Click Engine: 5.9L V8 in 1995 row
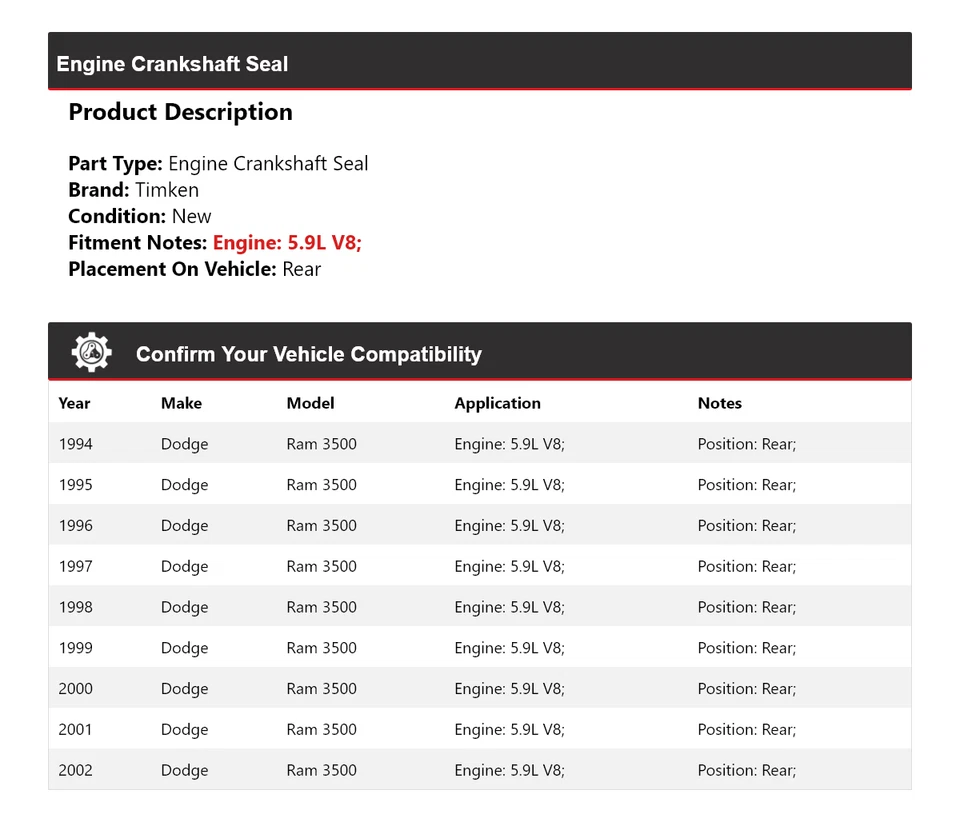 (509, 485)
